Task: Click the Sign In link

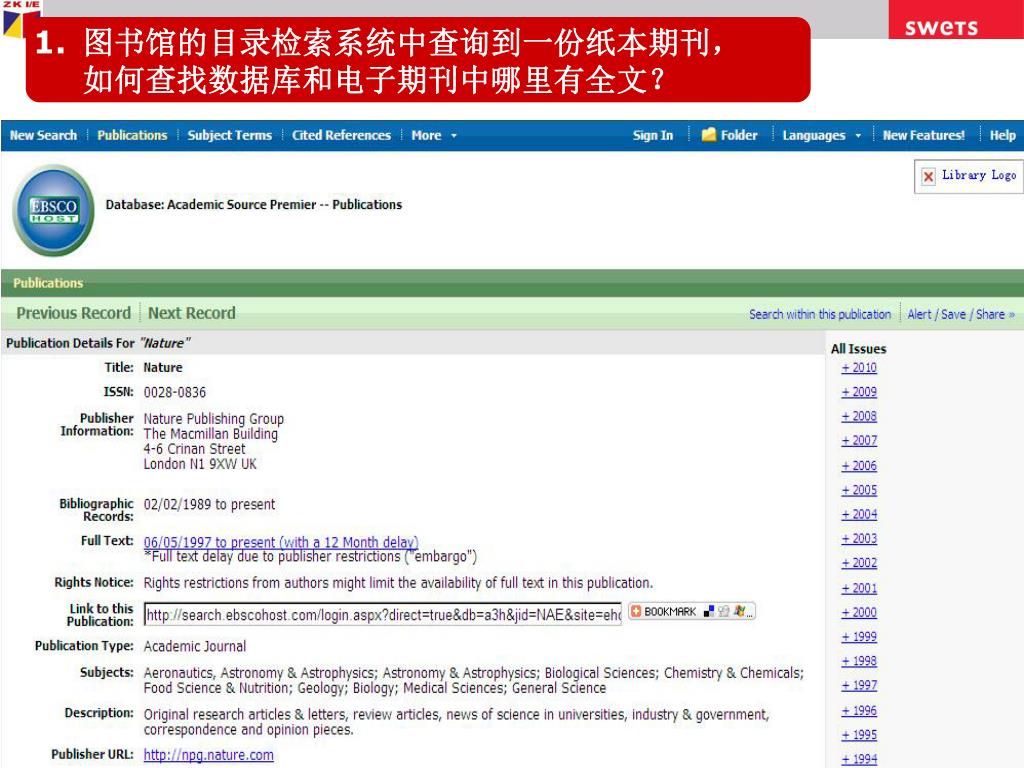Action: point(652,135)
